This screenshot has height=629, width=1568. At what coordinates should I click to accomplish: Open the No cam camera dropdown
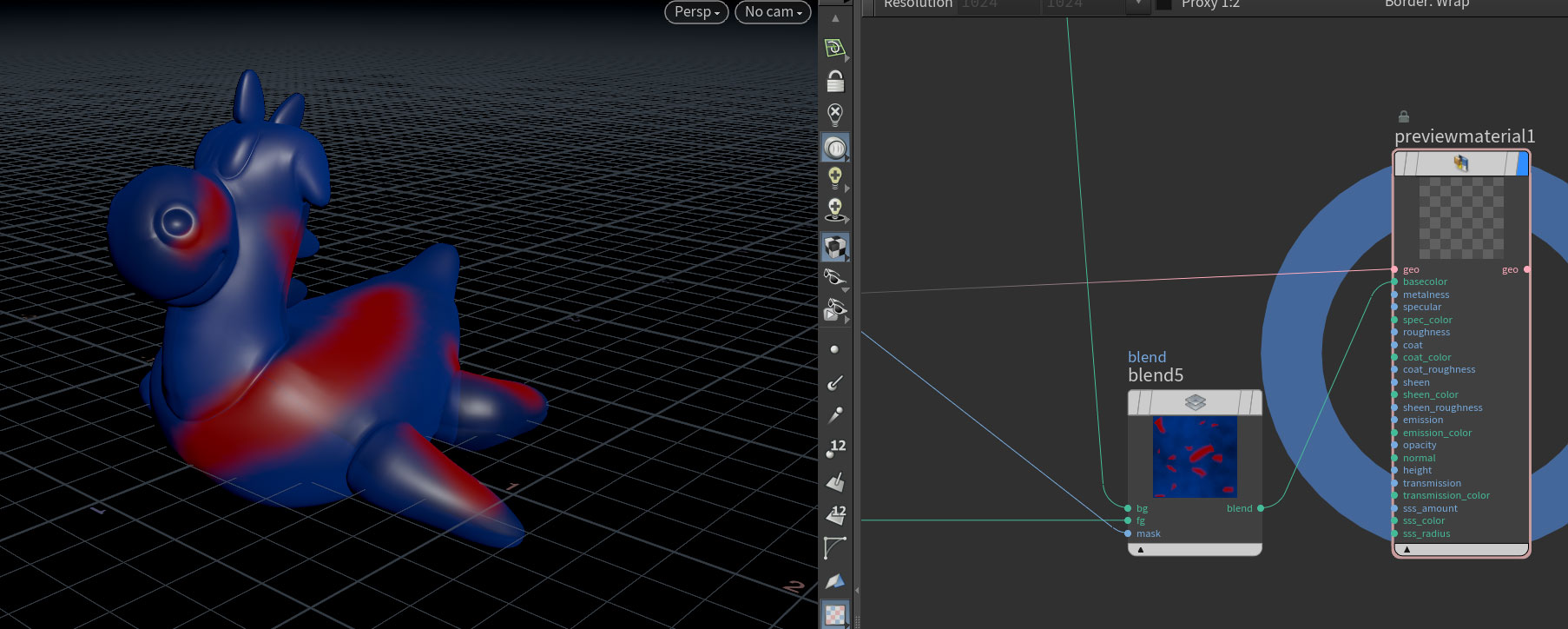pos(773,12)
